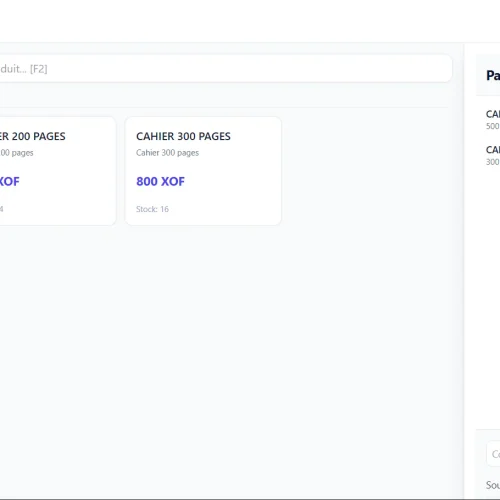This screenshot has width=500, height=500.
Task: Click the CAHIER 300 PAGES title
Action: coord(183,136)
